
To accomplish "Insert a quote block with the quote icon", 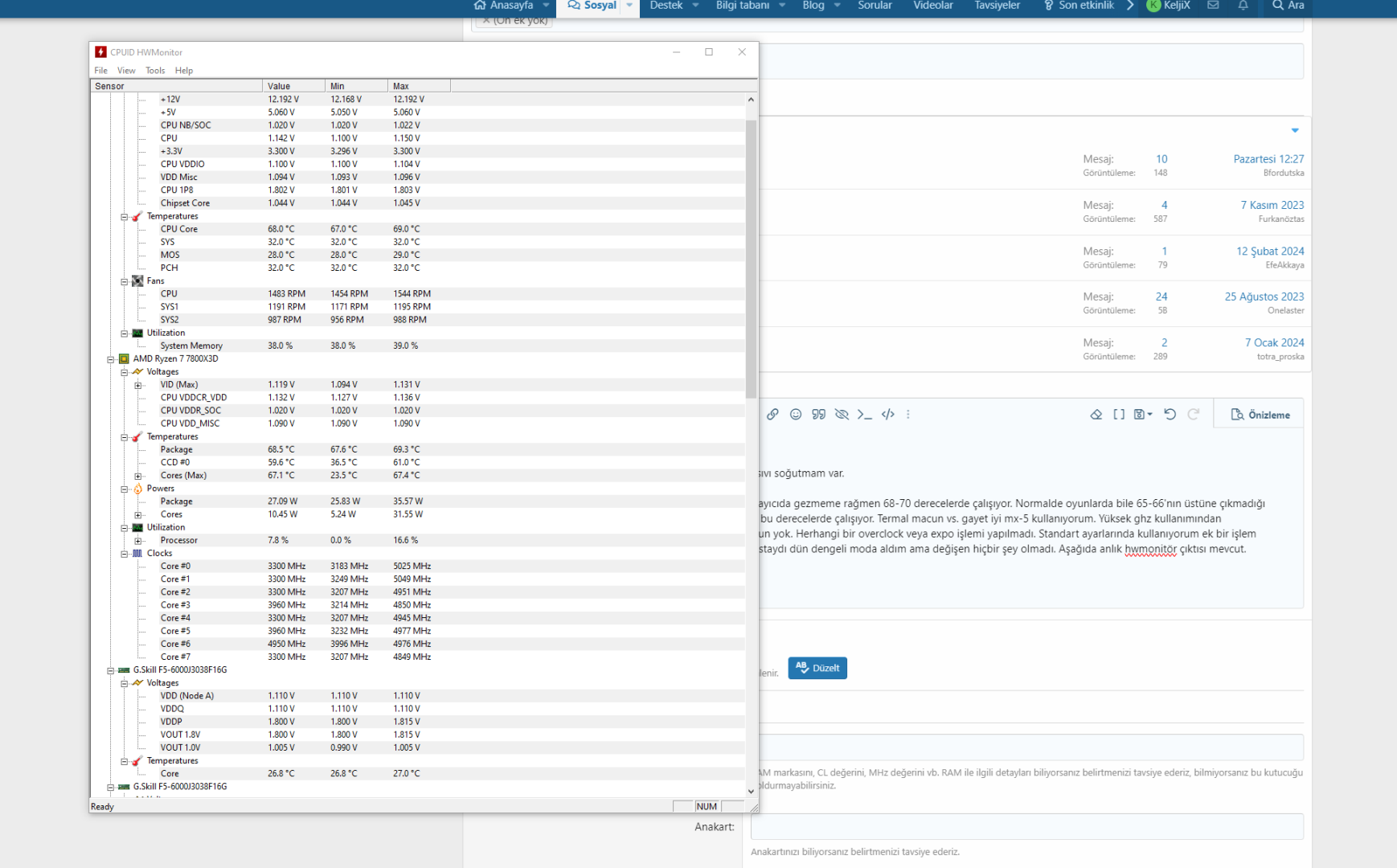I will [x=818, y=415].
